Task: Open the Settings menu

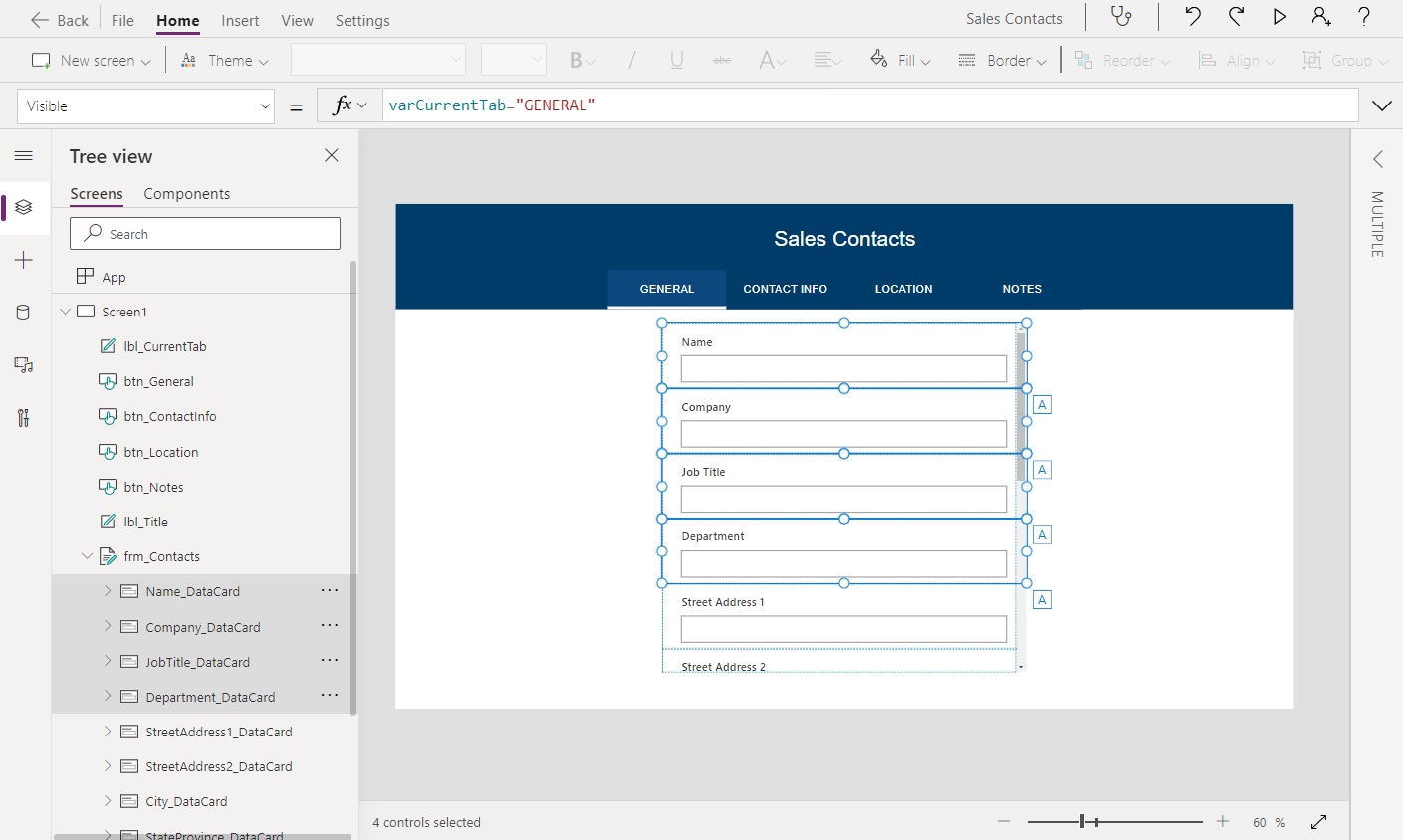Action: coord(361,20)
